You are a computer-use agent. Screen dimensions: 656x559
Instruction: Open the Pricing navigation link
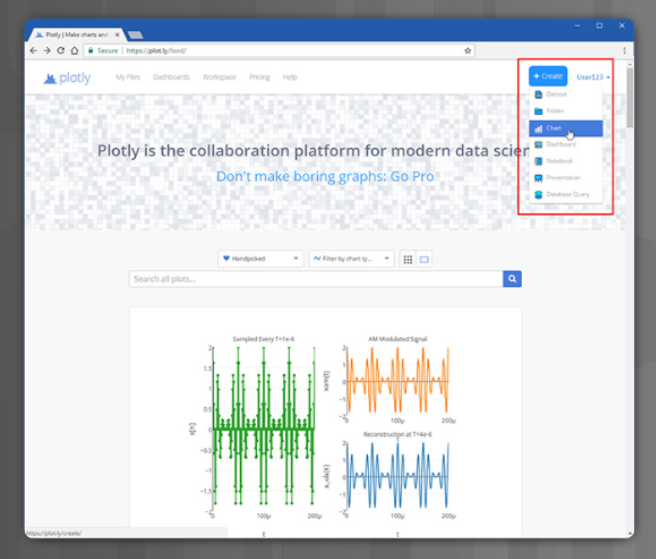click(x=259, y=77)
